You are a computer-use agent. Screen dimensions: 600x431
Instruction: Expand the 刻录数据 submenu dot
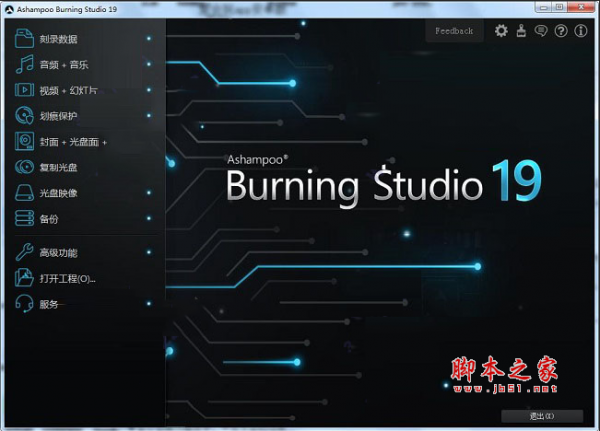(x=149, y=39)
